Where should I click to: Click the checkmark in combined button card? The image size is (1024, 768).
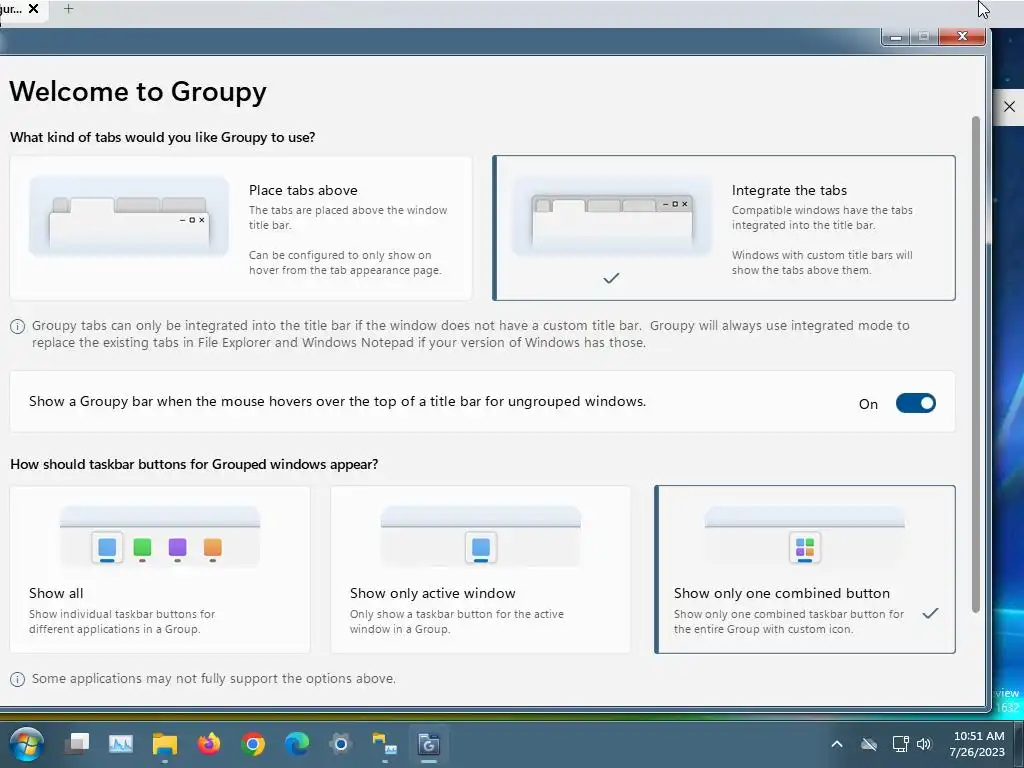(930, 613)
